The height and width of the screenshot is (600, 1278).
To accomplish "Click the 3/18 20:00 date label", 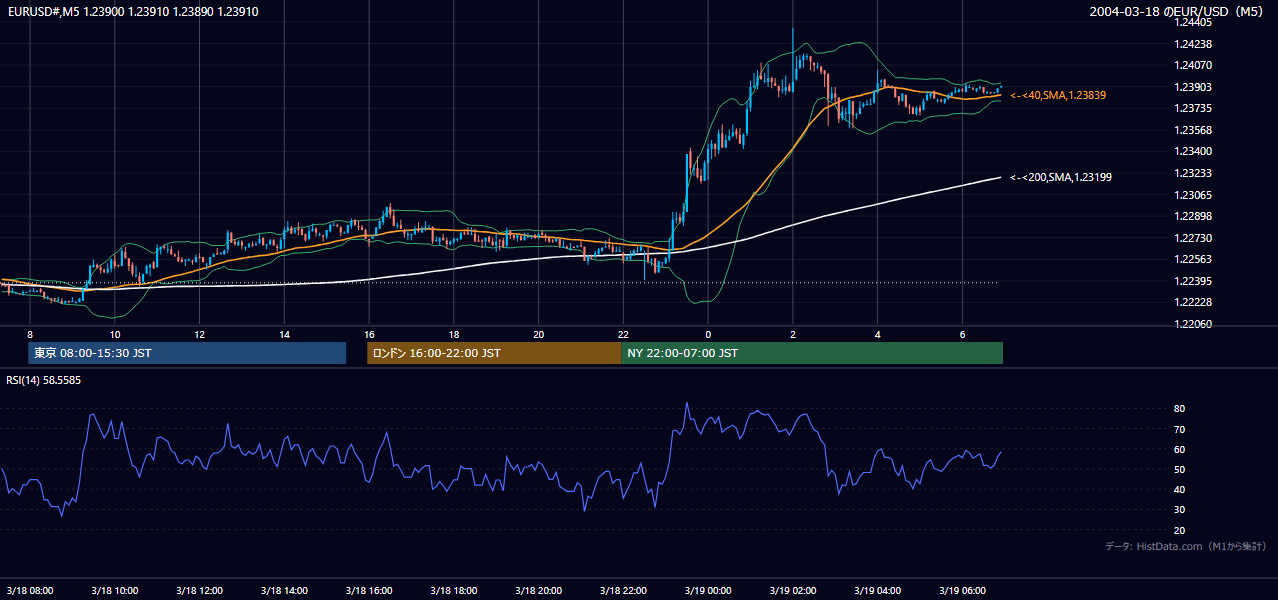I will 539,591.
